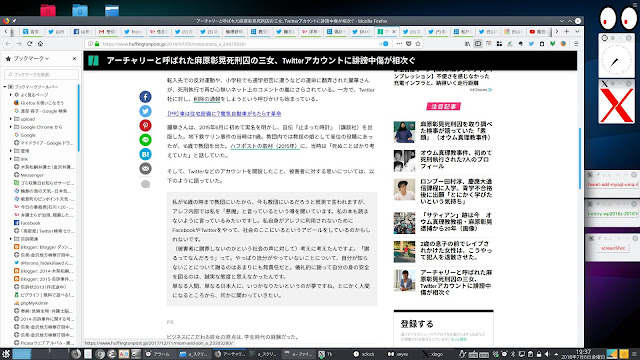Screen dimensions: 640x360
Task: Expand the upload bookmarks folder
Action: [11, 119]
